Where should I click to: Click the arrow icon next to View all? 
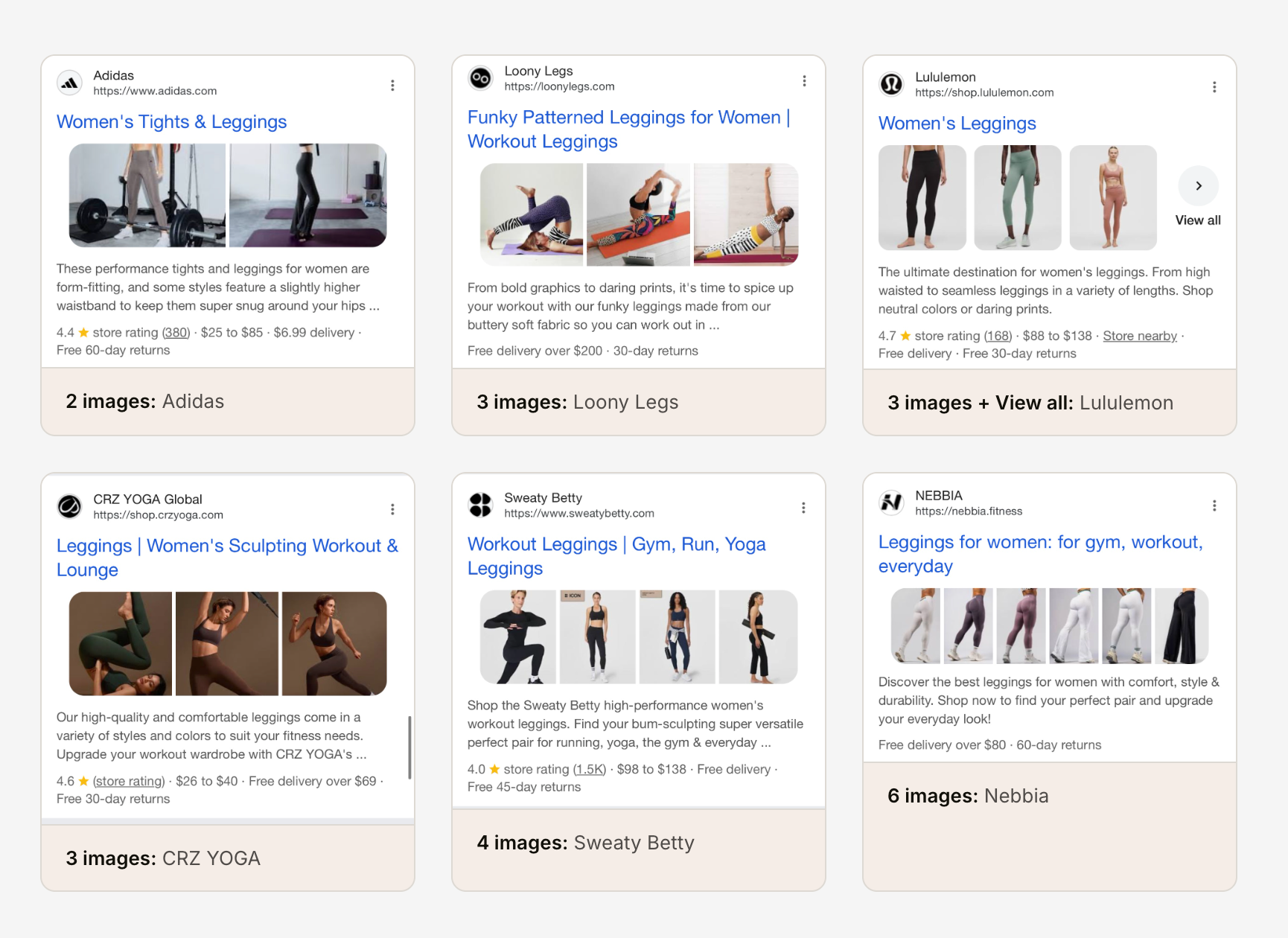(1198, 185)
